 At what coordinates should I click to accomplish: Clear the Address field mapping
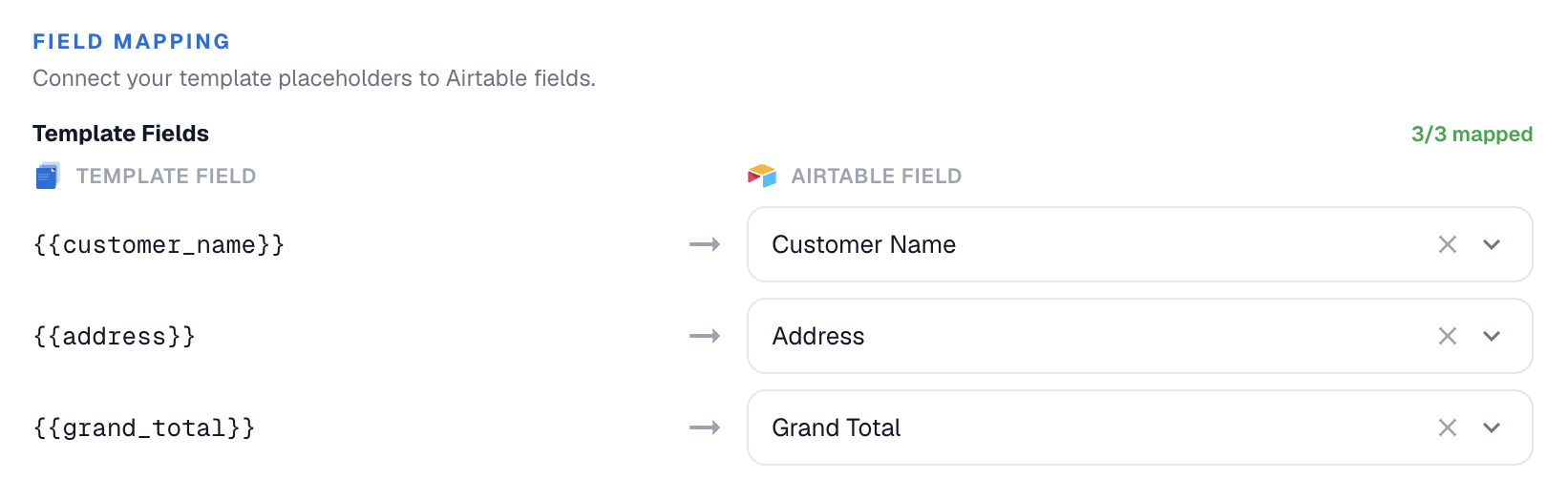(x=1448, y=336)
